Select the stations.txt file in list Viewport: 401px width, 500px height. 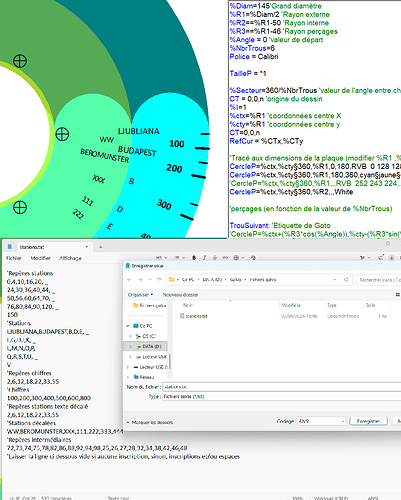194,316
